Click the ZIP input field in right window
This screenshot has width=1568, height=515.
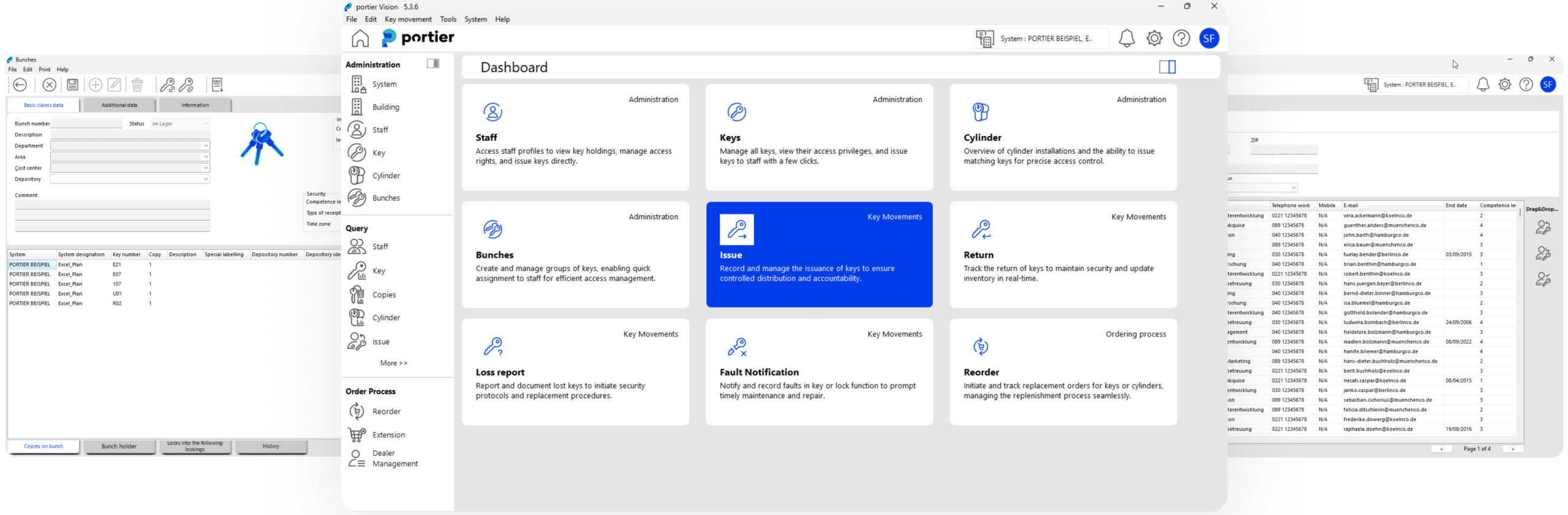[1284, 150]
